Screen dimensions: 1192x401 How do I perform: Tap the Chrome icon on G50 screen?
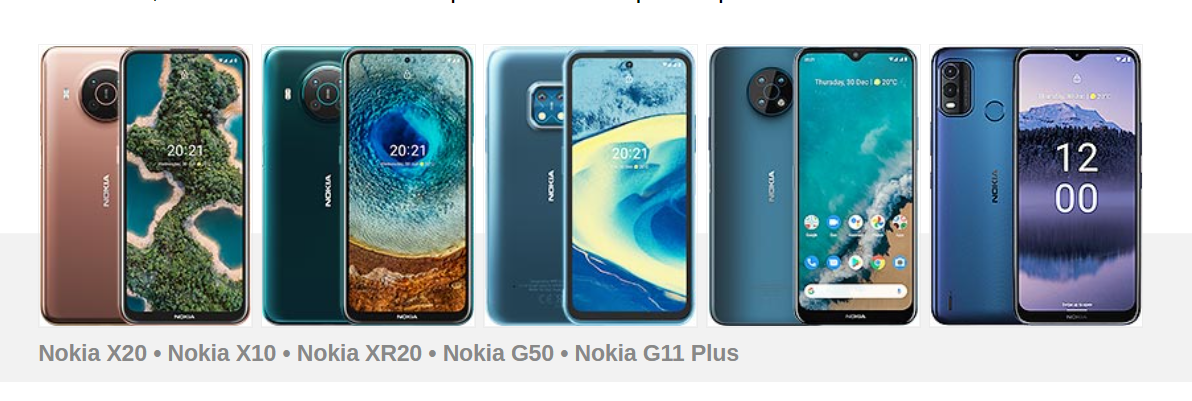(877, 263)
